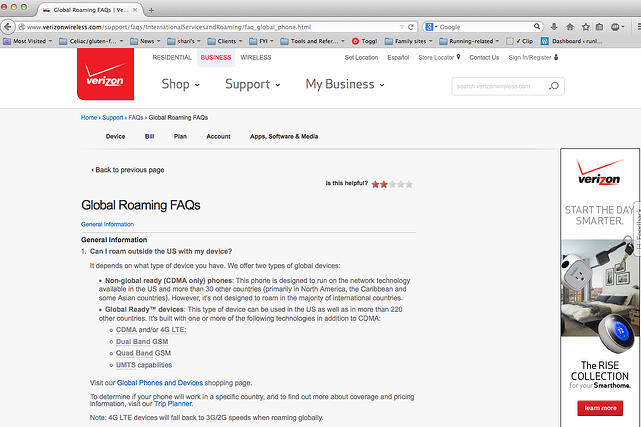Open the Clients bookmarks folder

pyautogui.click(x=225, y=41)
